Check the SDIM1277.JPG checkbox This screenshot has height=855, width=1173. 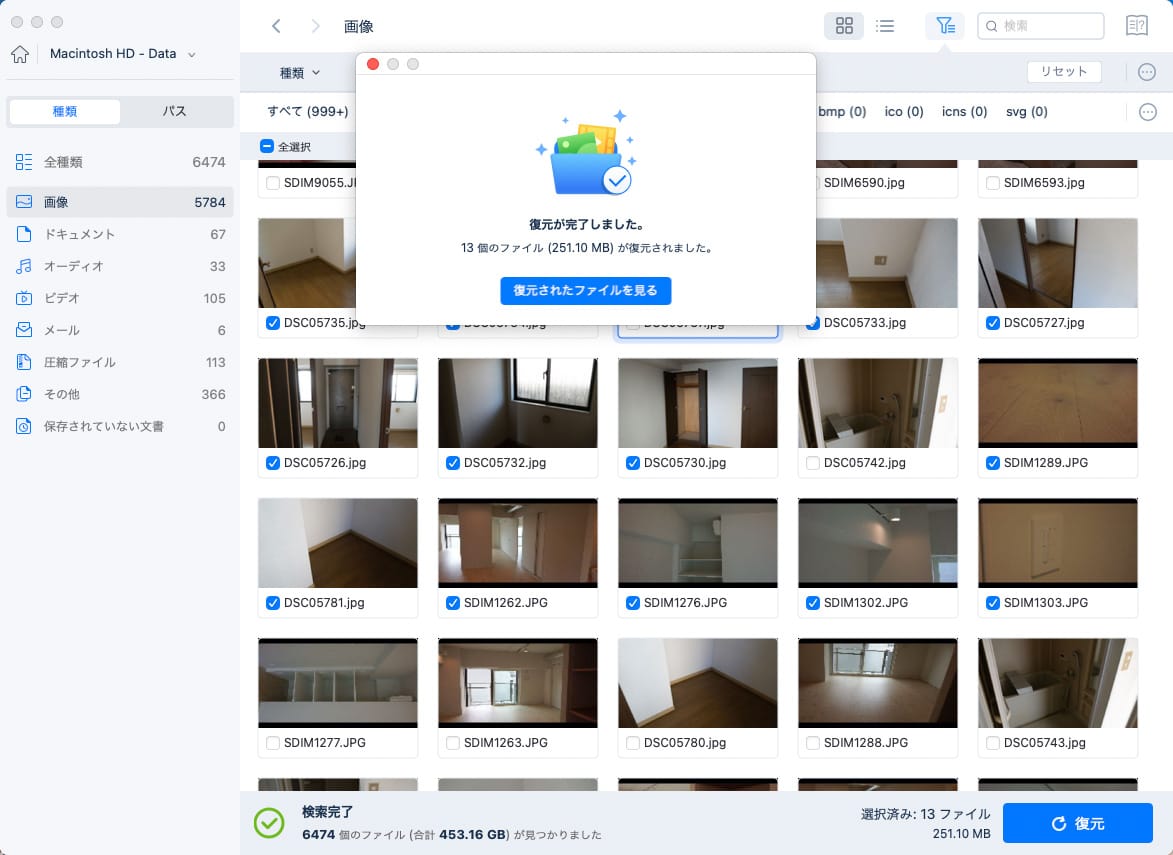[273, 743]
